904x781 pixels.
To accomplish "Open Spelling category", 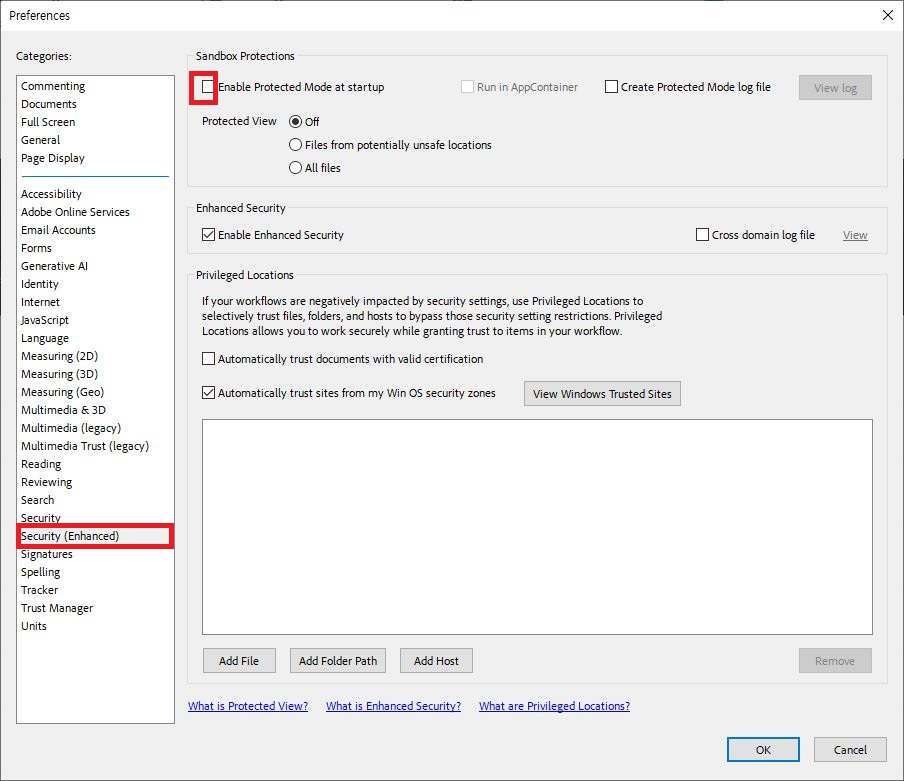I will [40, 572].
